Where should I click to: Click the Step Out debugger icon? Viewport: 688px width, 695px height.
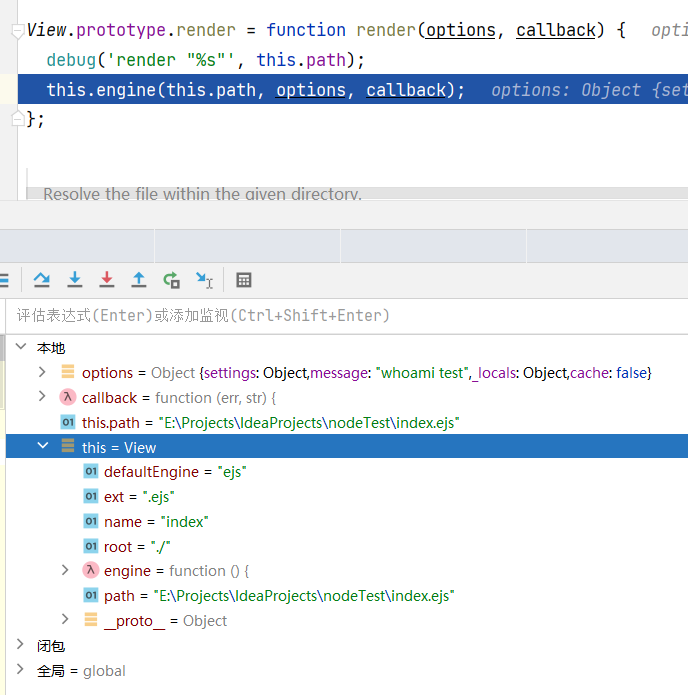click(139, 280)
